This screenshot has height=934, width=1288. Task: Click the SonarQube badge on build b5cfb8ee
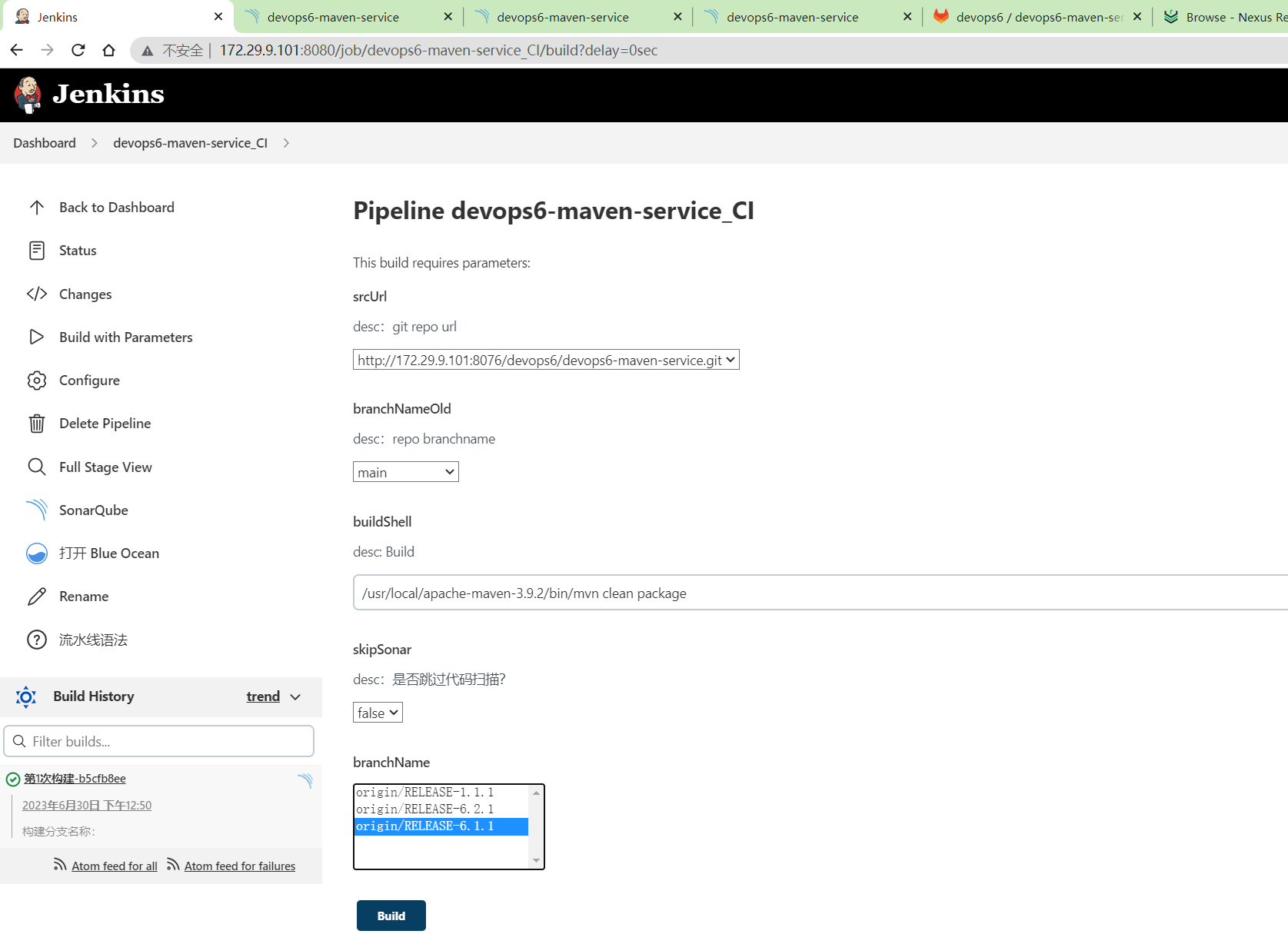[x=305, y=780]
